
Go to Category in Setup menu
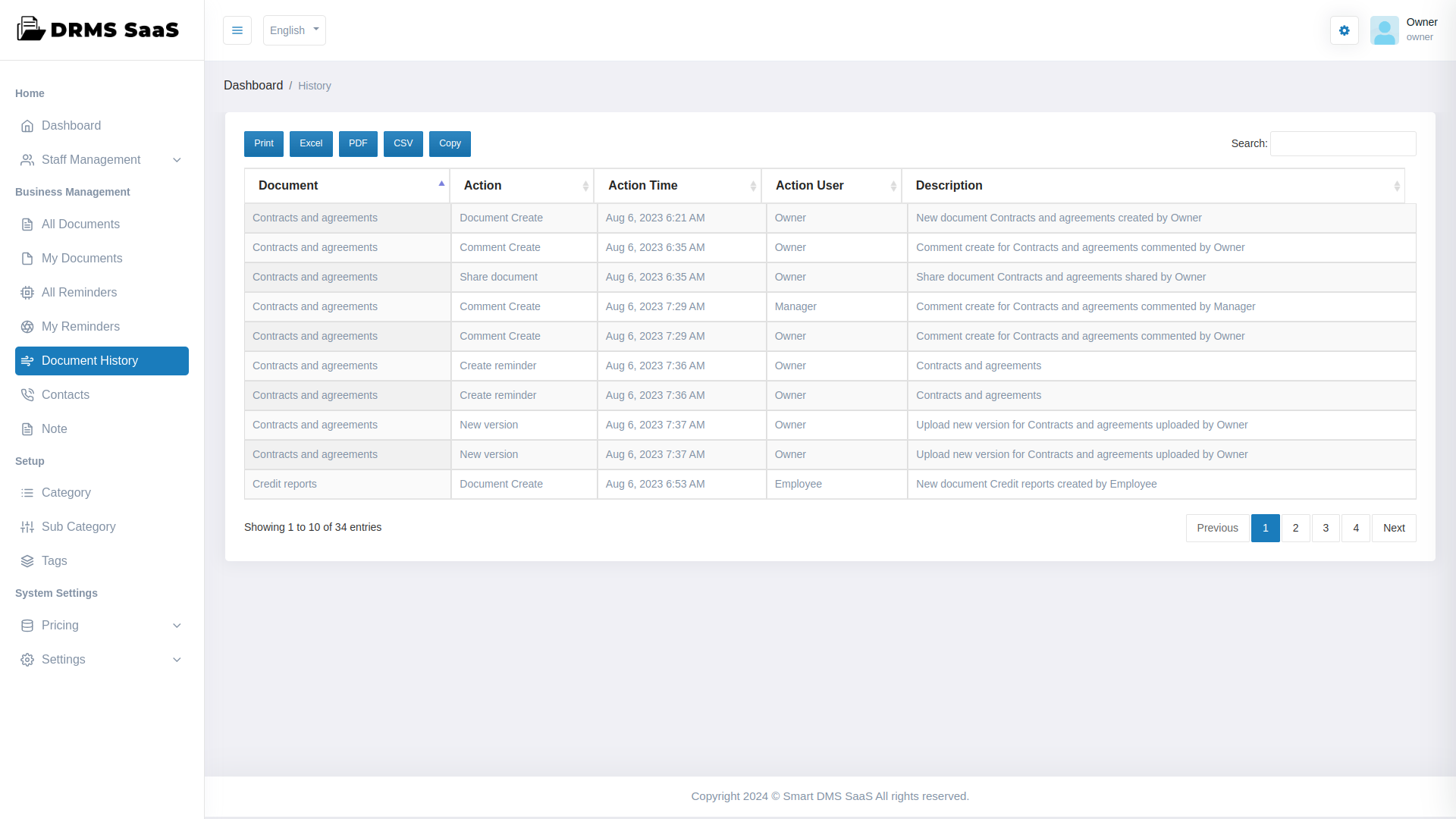click(66, 493)
